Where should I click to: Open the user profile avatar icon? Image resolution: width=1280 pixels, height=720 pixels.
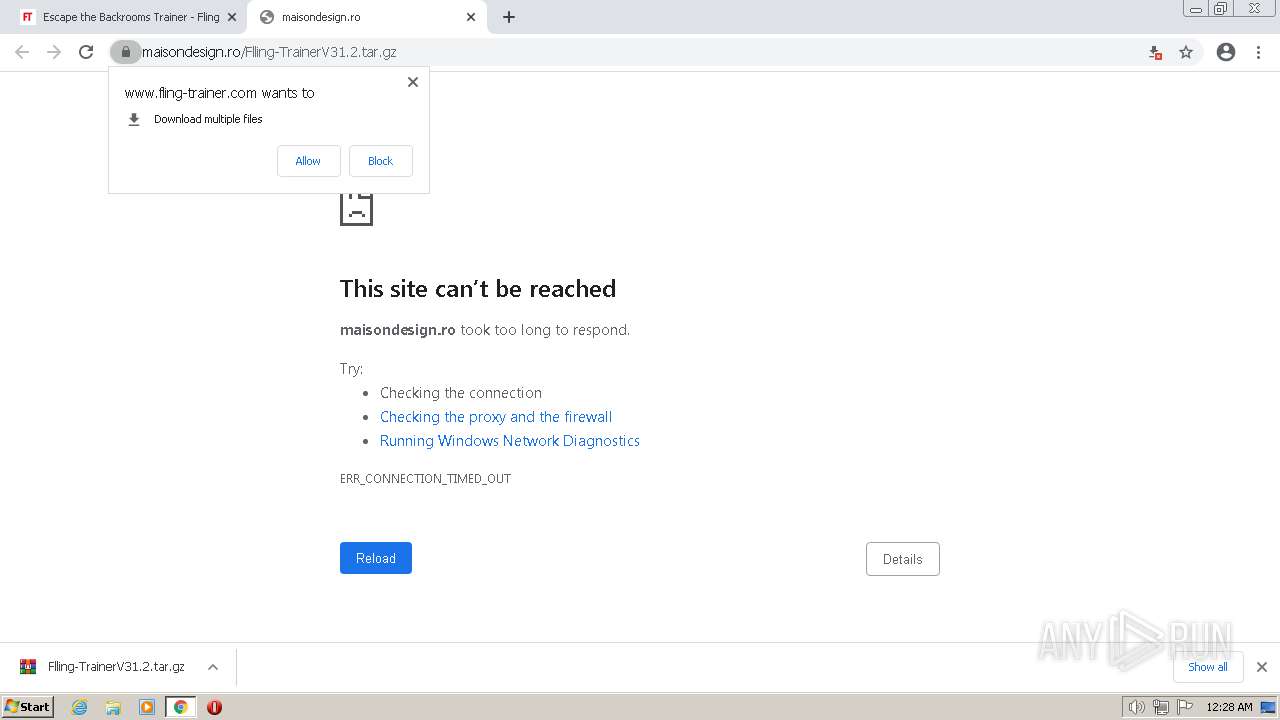1226,52
